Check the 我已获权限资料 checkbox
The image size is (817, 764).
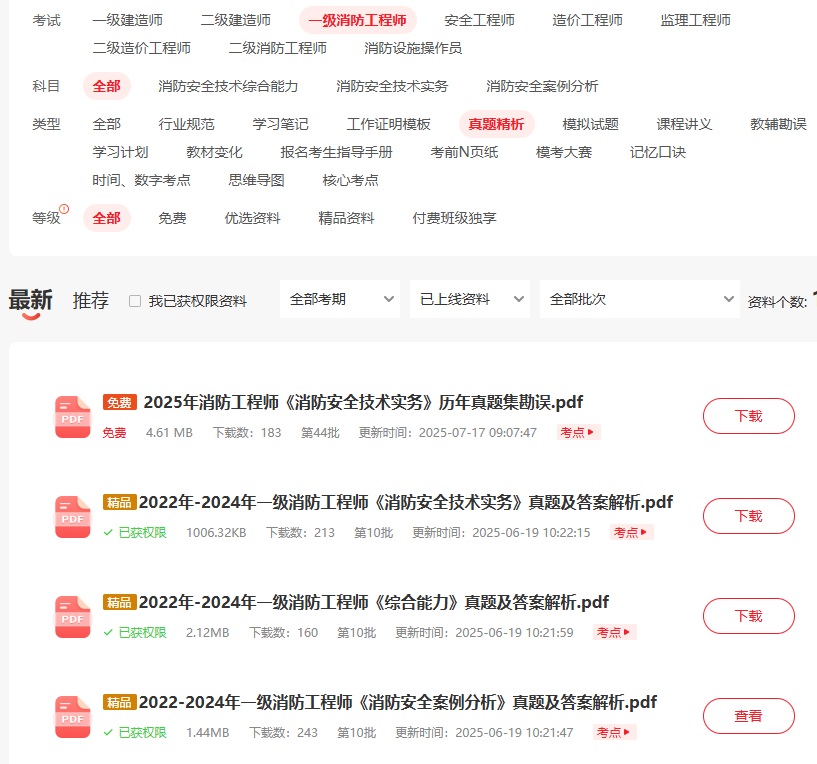(135, 301)
